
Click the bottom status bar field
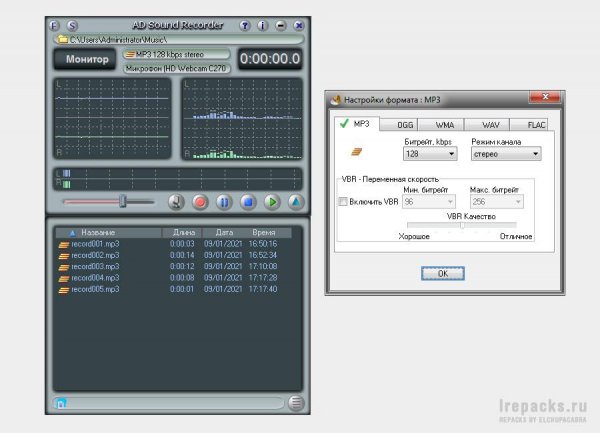(168, 403)
